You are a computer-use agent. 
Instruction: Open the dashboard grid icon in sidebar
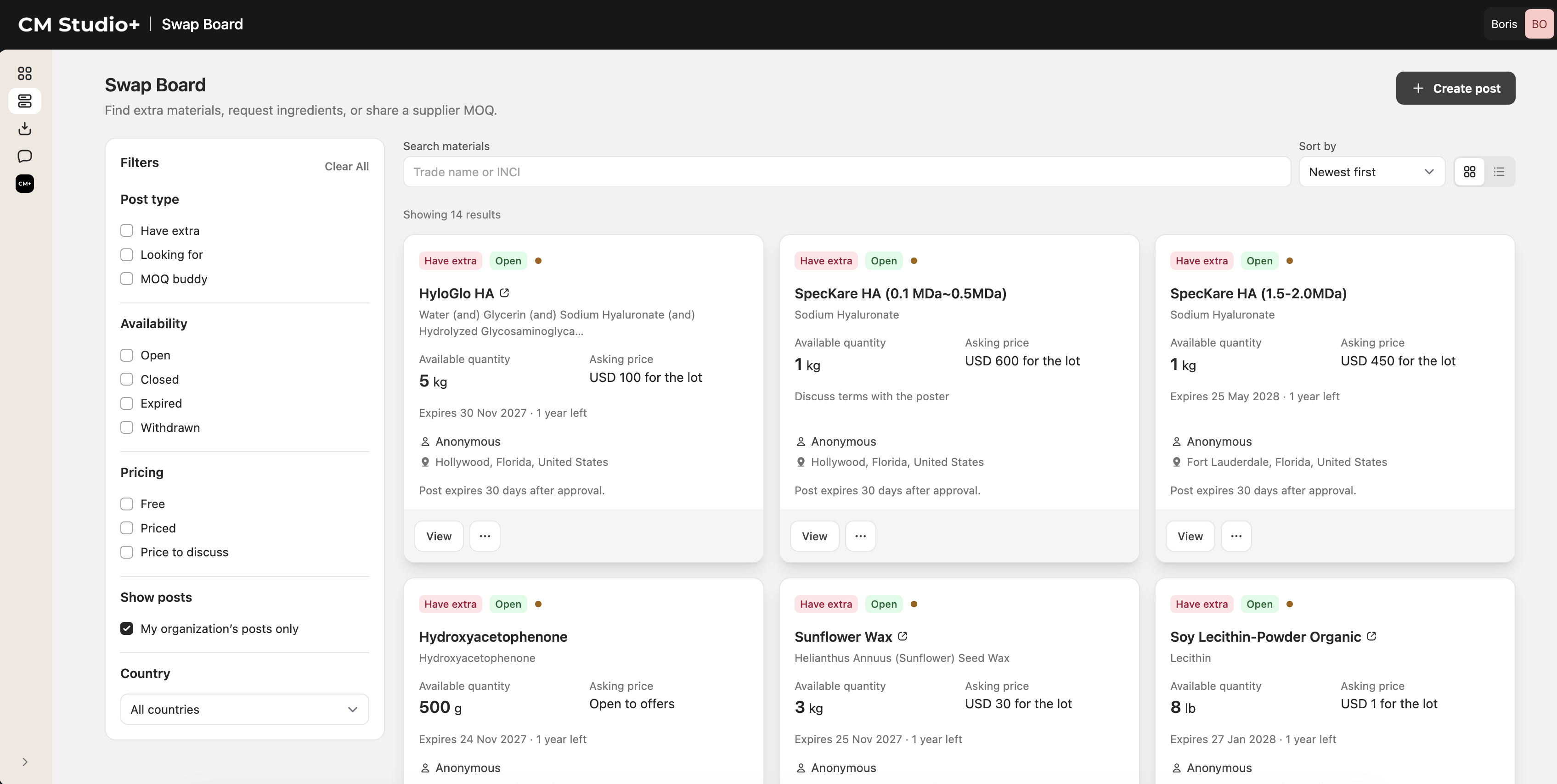tap(25, 73)
